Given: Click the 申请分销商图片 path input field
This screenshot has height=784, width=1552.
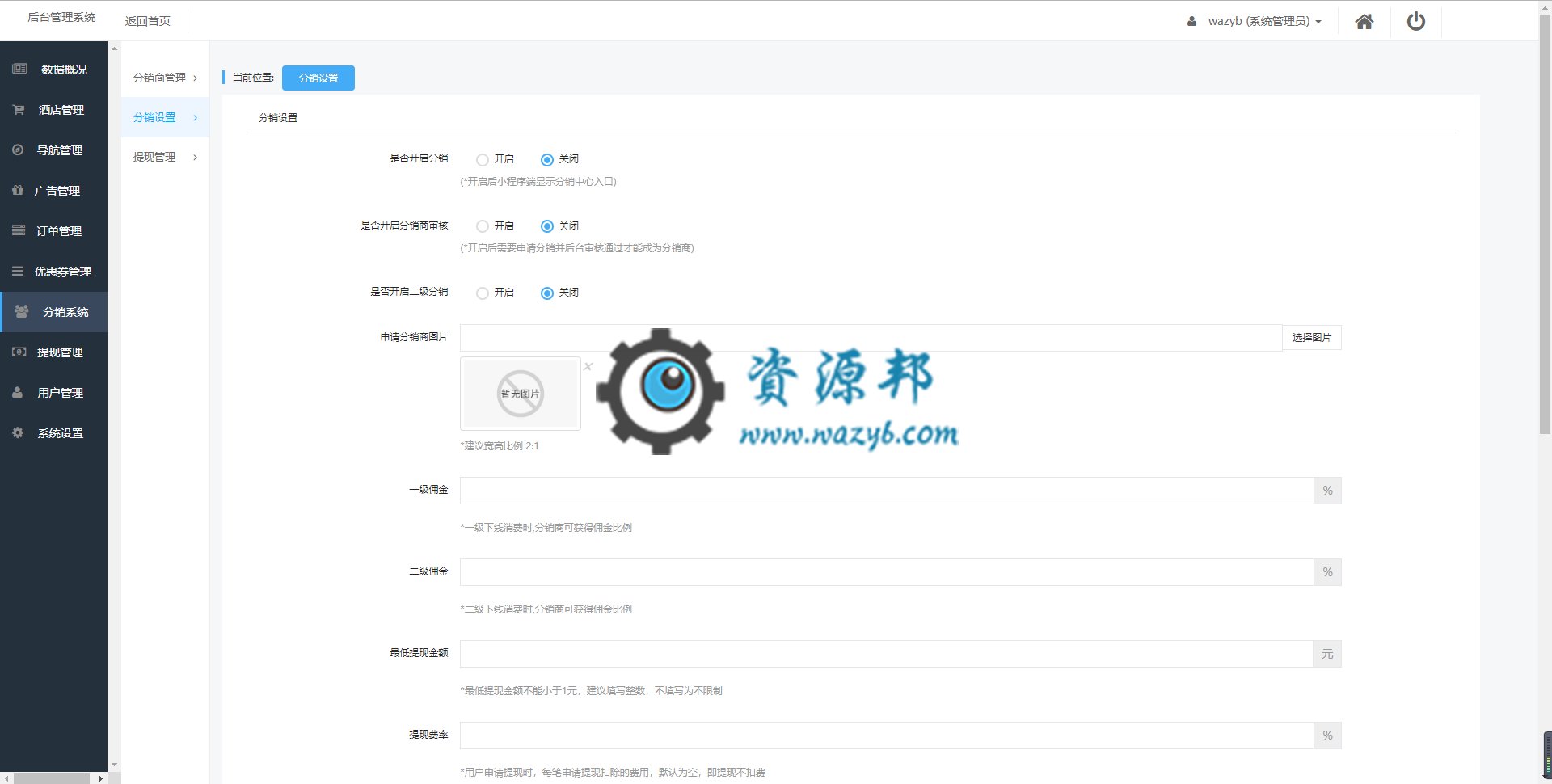Looking at the screenshot, I should point(871,338).
